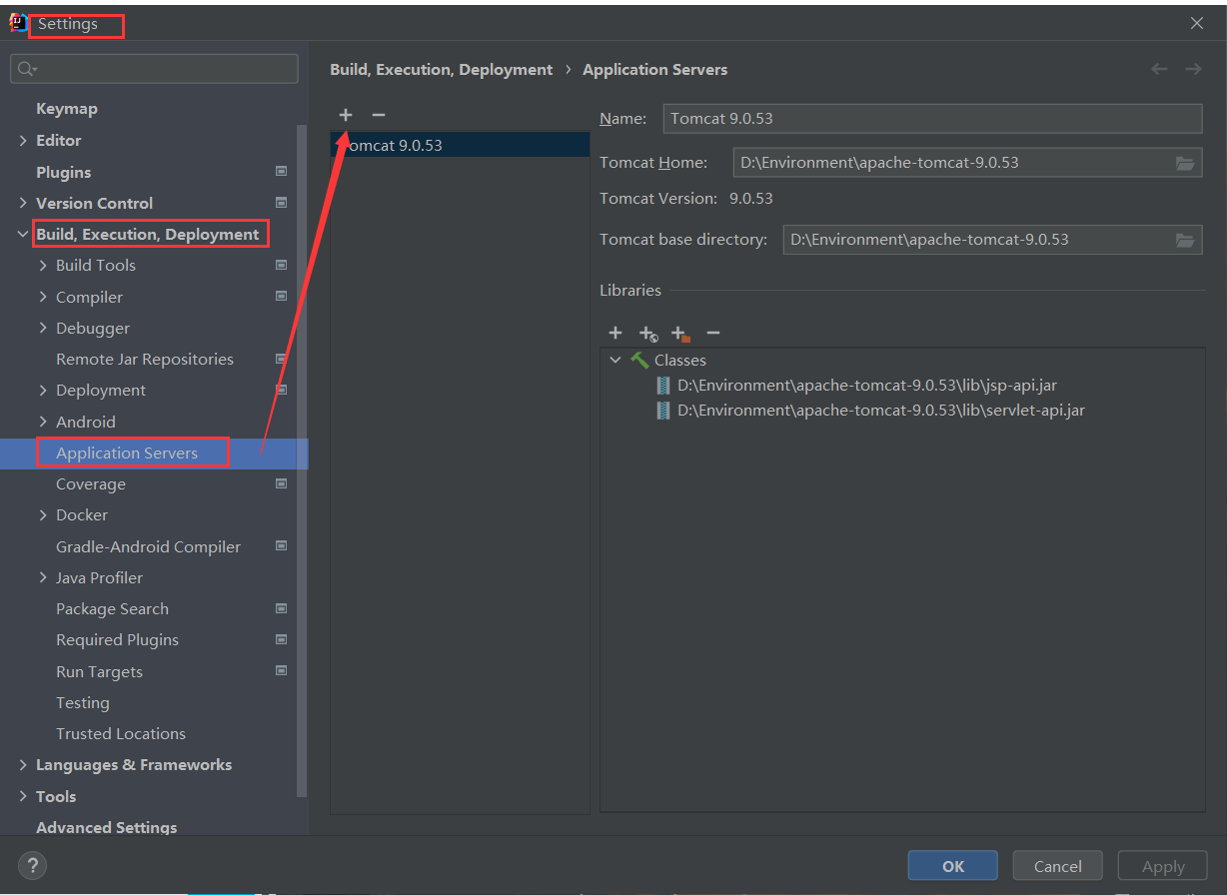Viewport: 1227px width, 895px height.
Task: Open the Testing settings page
Action: tap(83, 703)
